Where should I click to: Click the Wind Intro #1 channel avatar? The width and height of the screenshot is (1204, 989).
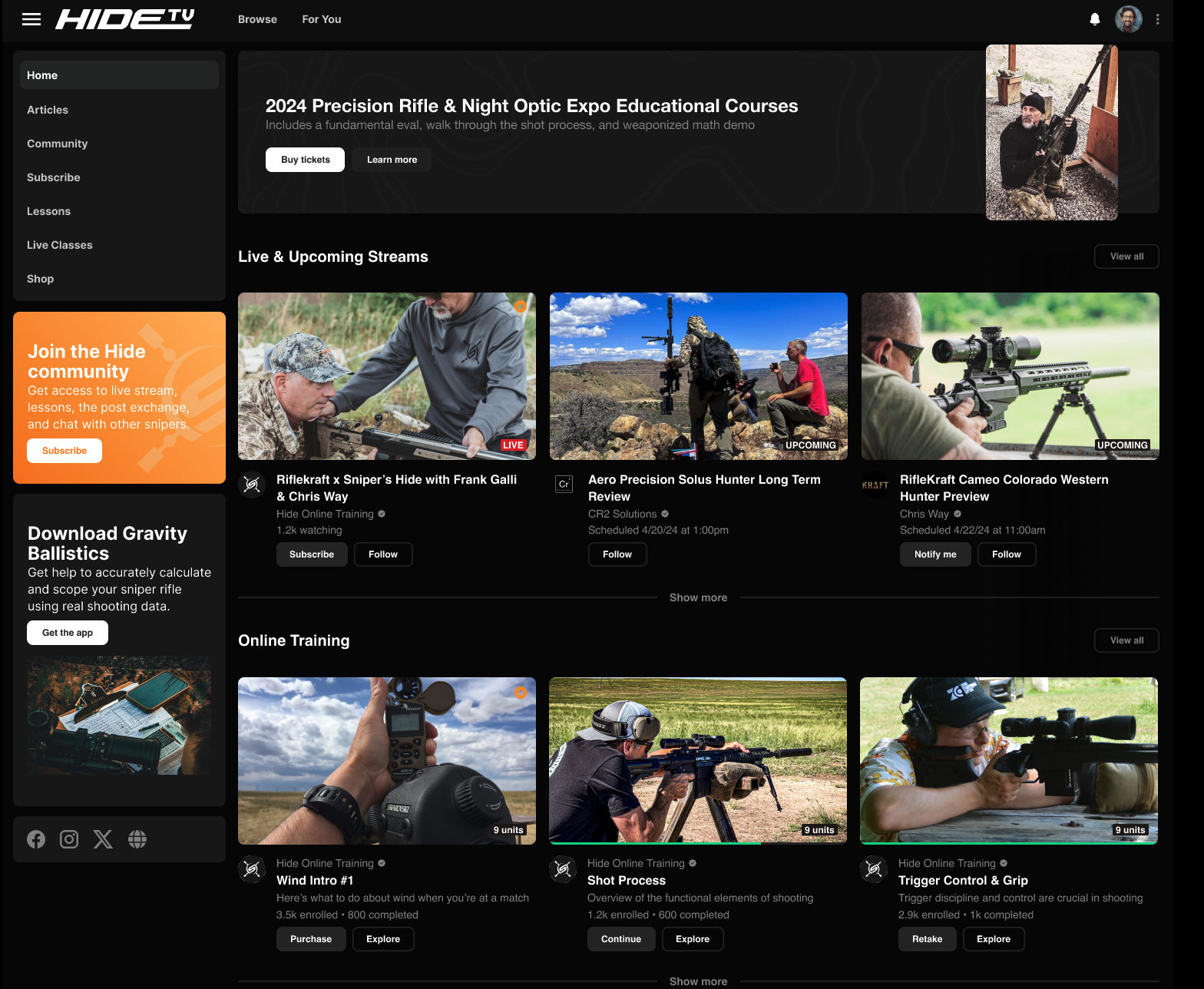pos(252,869)
